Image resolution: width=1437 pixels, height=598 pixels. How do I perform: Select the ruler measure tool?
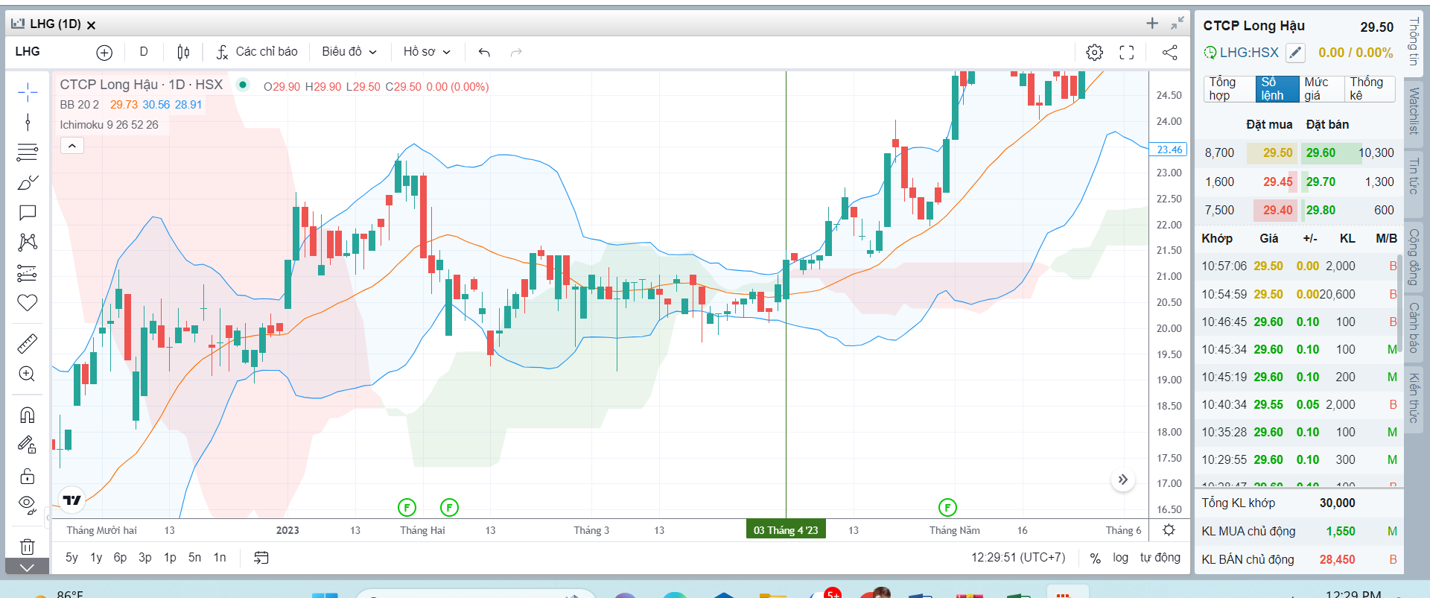(x=27, y=344)
